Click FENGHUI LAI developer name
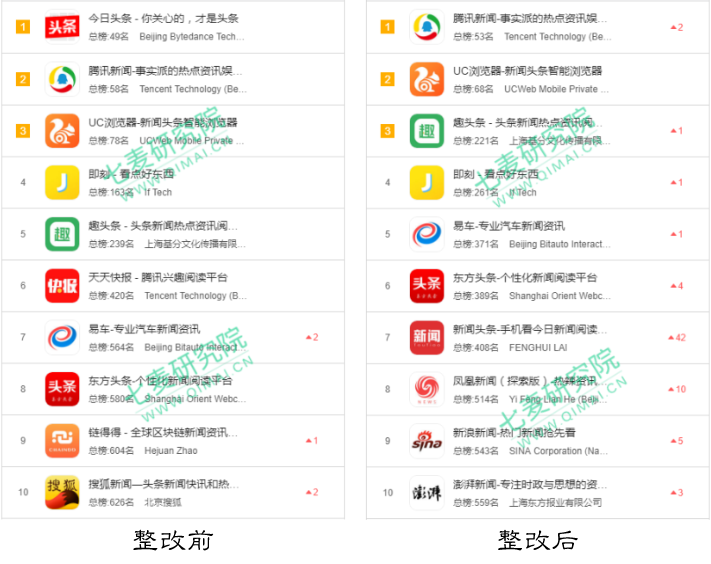 click(x=538, y=347)
